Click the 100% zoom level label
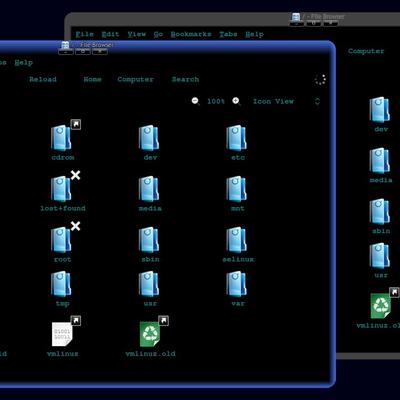 [216, 101]
